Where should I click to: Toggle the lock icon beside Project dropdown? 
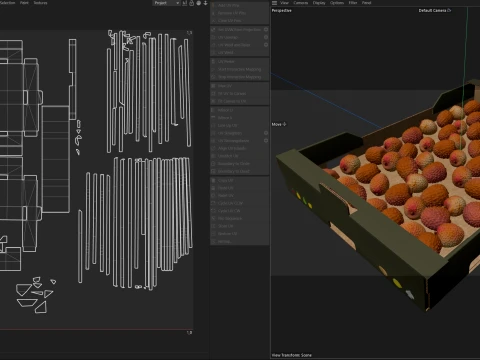[x=191, y=3]
